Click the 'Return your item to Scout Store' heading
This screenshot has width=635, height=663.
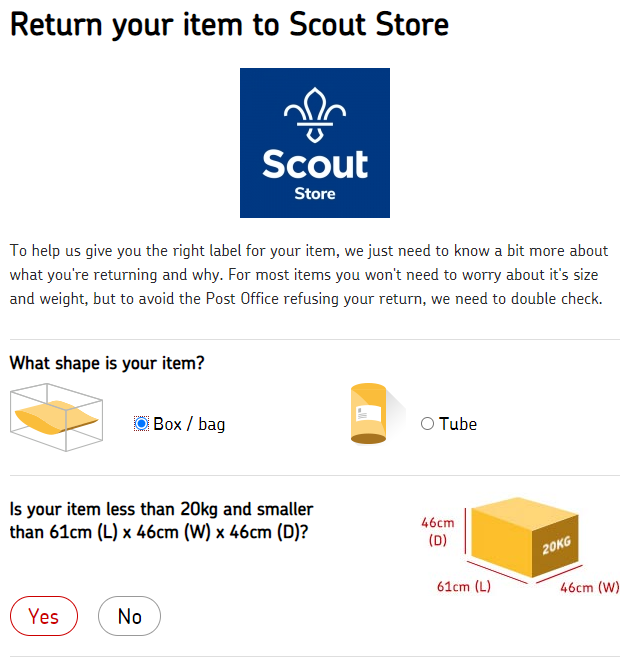point(230,25)
